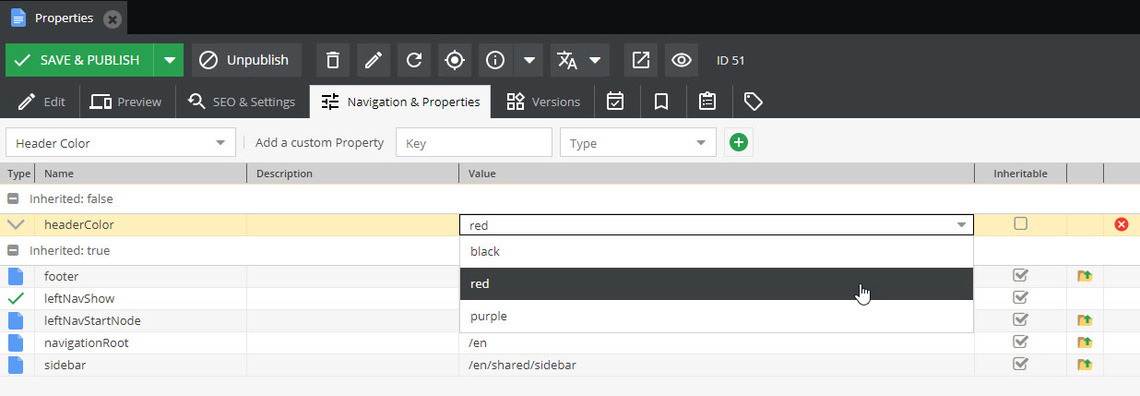Click the Unpublish button

point(246,60)
